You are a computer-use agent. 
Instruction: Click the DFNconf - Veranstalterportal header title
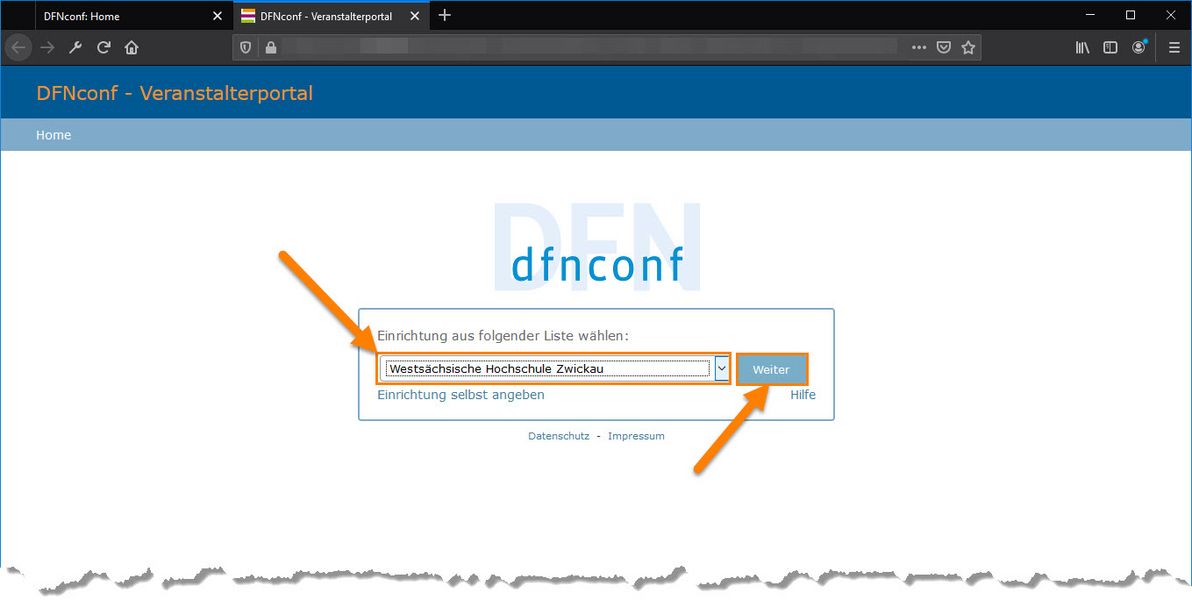click(175, 94)
